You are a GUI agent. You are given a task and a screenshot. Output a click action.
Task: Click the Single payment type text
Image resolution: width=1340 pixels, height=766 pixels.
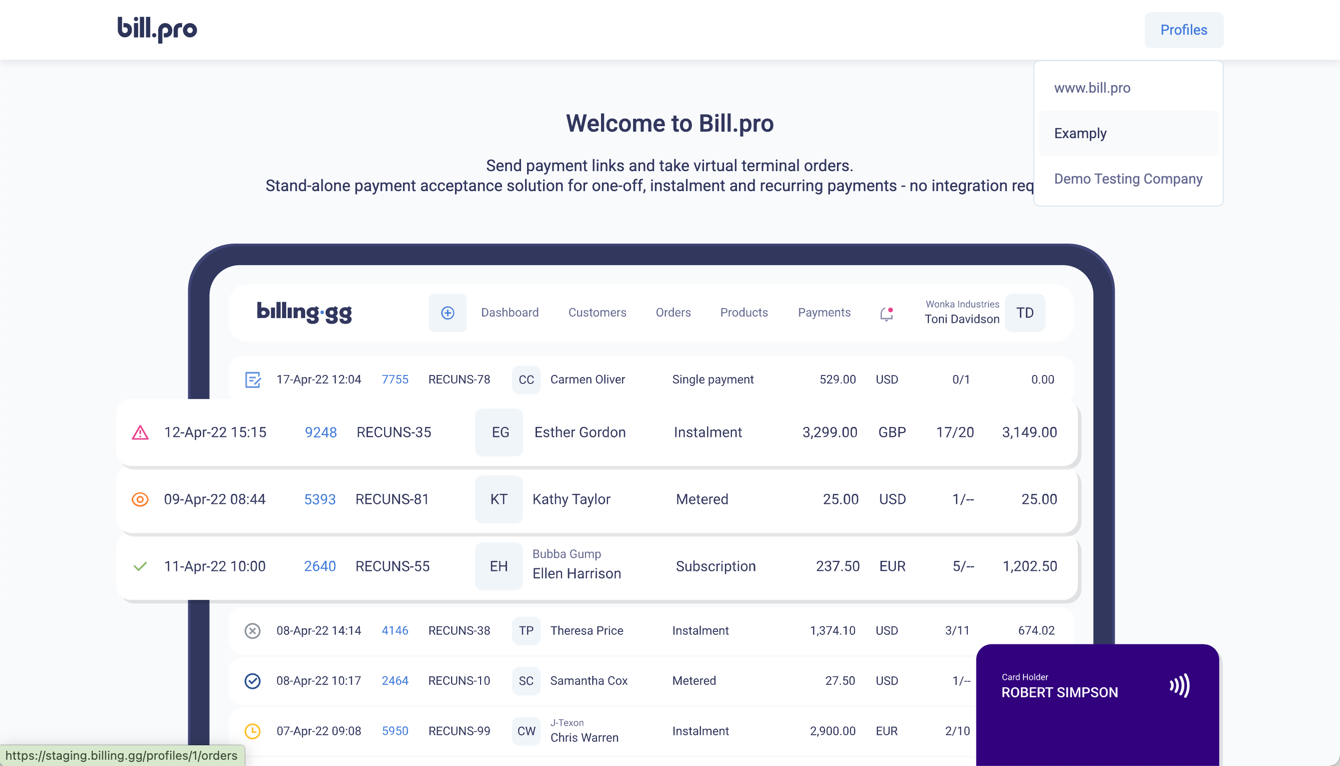pos(713,380)
